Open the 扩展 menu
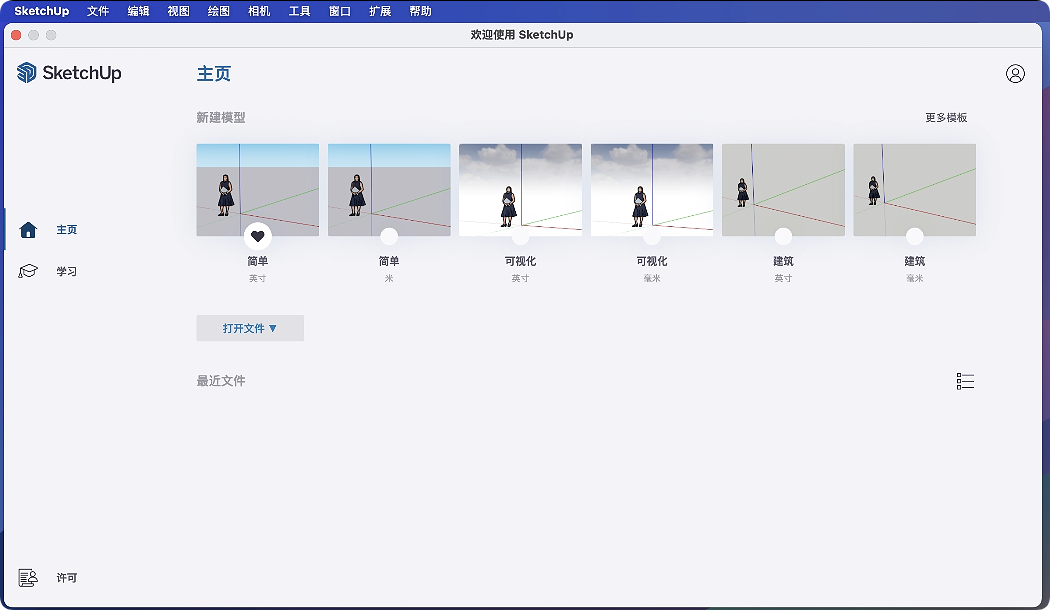 pos(380,11)
